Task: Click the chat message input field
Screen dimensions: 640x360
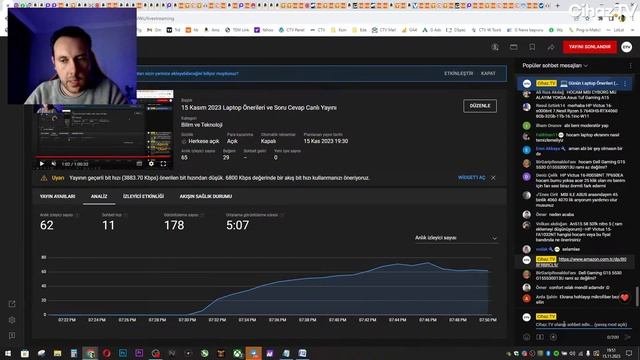Action: pyautogui.click(x=583, y=324)
